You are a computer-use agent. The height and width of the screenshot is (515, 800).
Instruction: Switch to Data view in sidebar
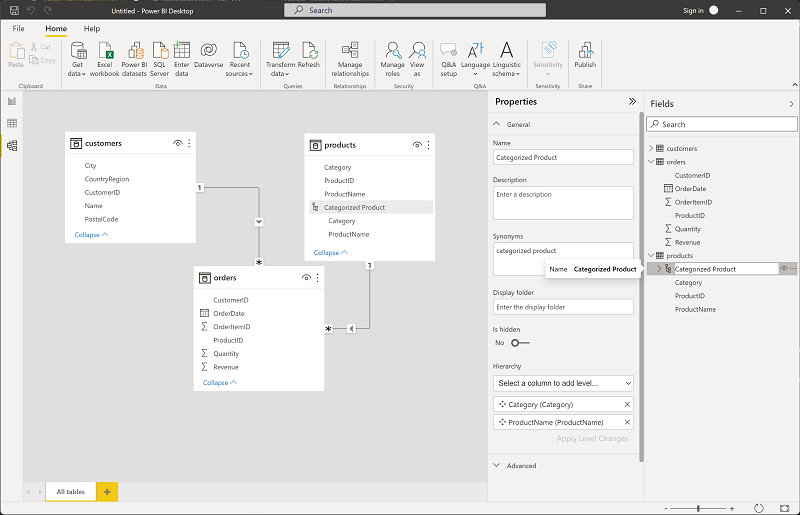12,123
